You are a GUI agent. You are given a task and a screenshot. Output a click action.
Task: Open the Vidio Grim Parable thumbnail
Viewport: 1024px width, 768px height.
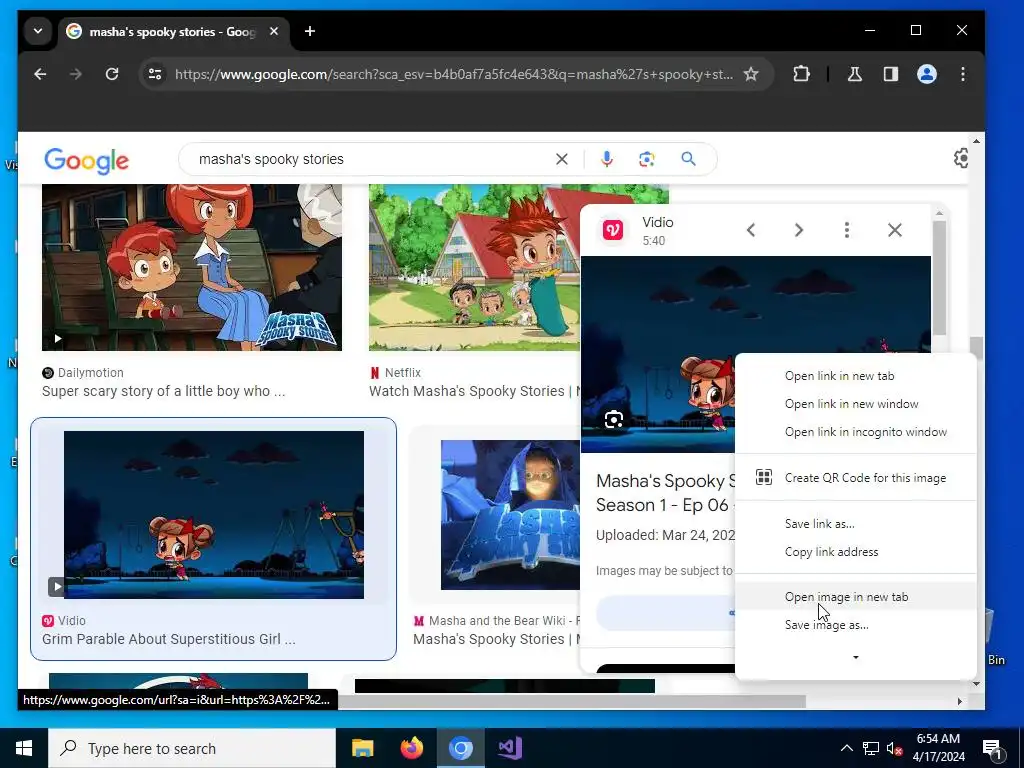214,515
